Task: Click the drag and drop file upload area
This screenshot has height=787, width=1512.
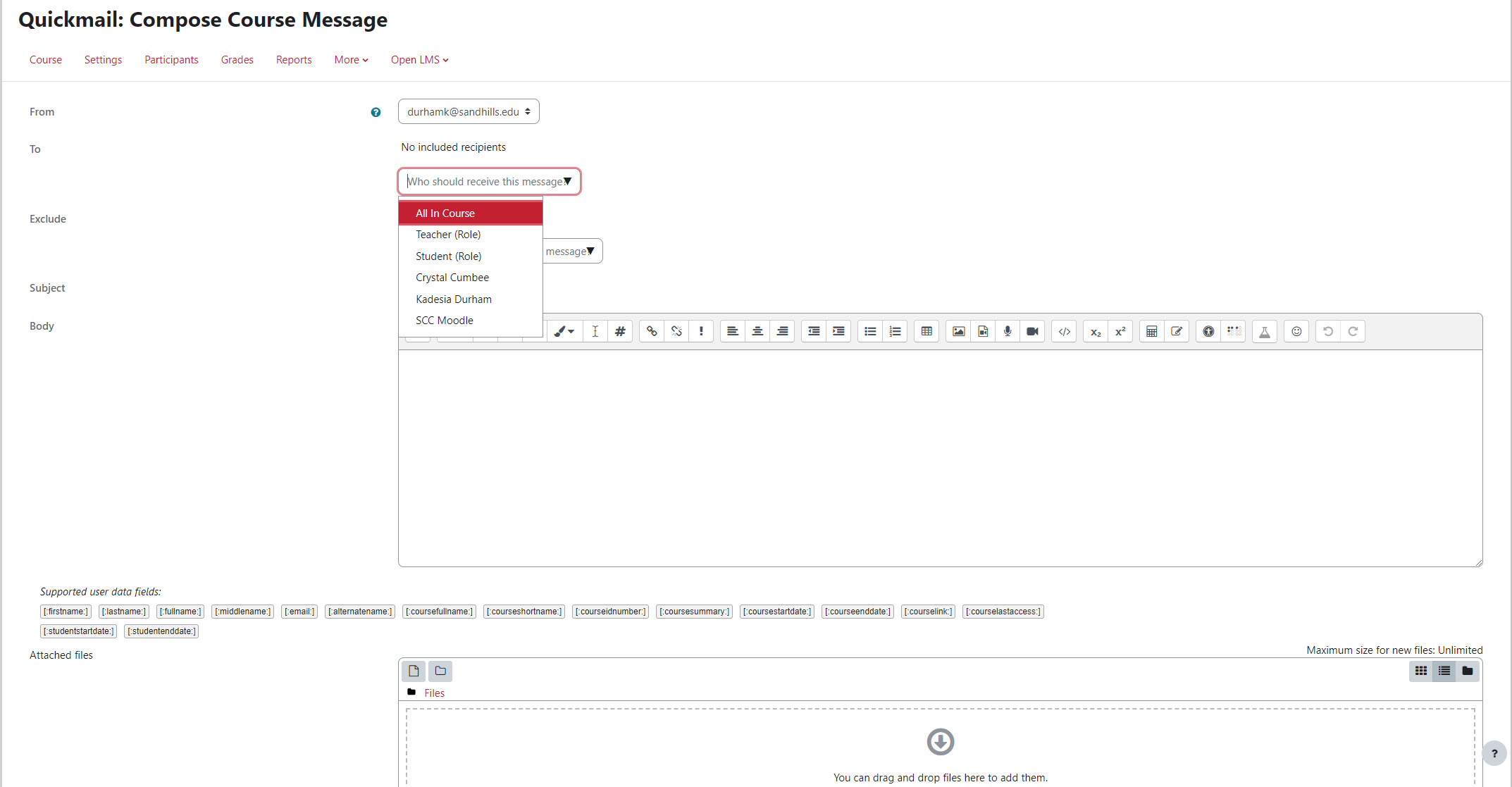Action: tap(940, 748)
